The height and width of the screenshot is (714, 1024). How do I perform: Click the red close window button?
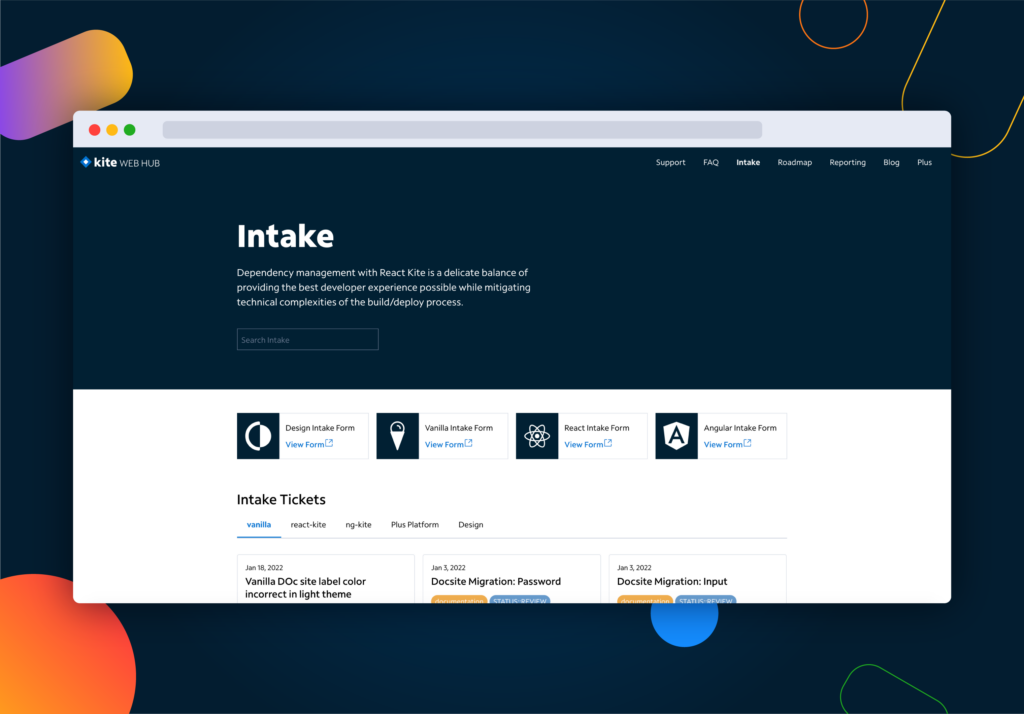[95, 130]
